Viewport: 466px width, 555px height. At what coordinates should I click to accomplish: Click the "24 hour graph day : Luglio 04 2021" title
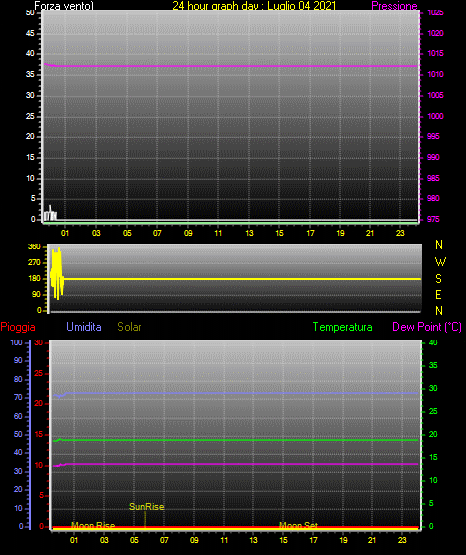click(x=254, y=6)
